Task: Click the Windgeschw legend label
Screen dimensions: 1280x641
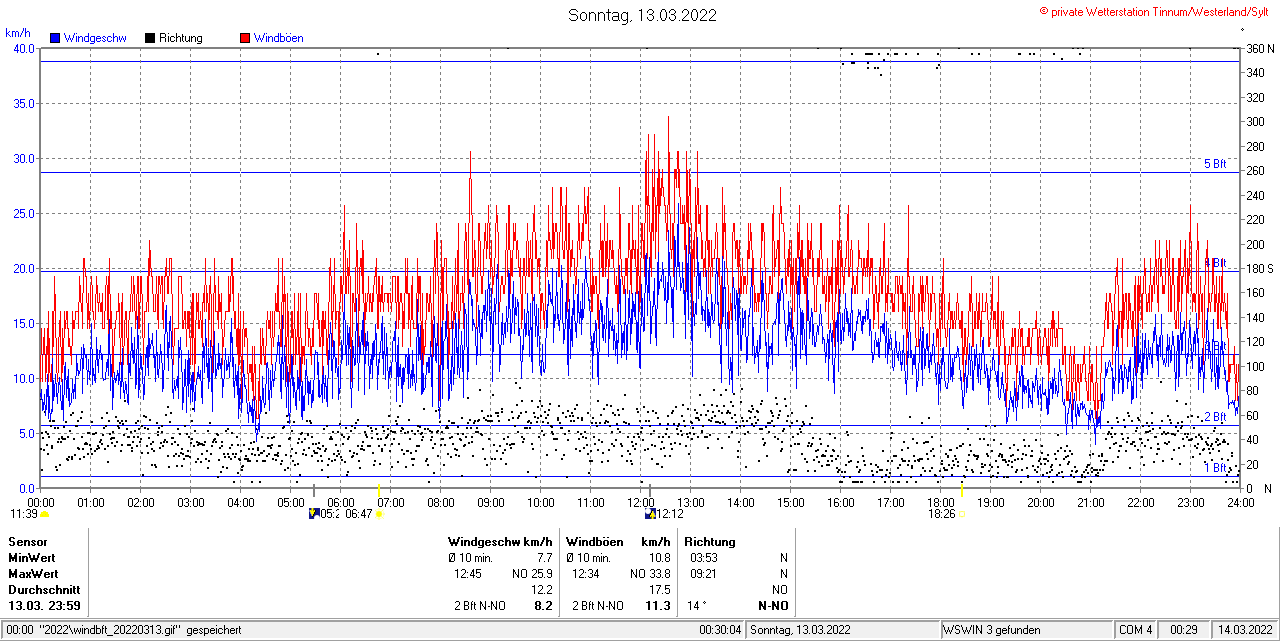Action: [95, 38]
